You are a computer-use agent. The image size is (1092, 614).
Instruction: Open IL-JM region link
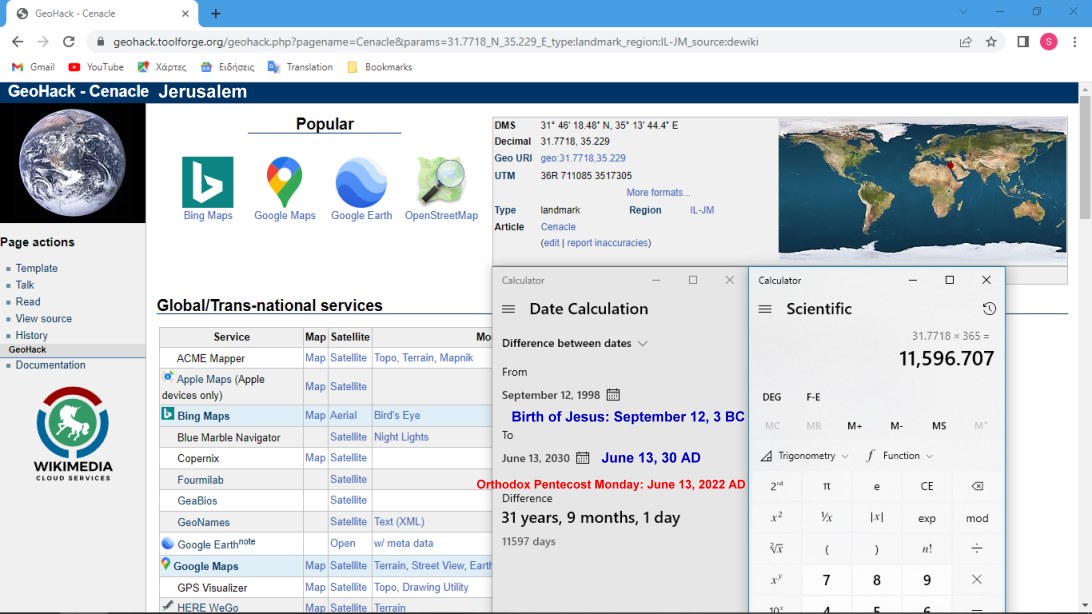(x=701, y=210)
